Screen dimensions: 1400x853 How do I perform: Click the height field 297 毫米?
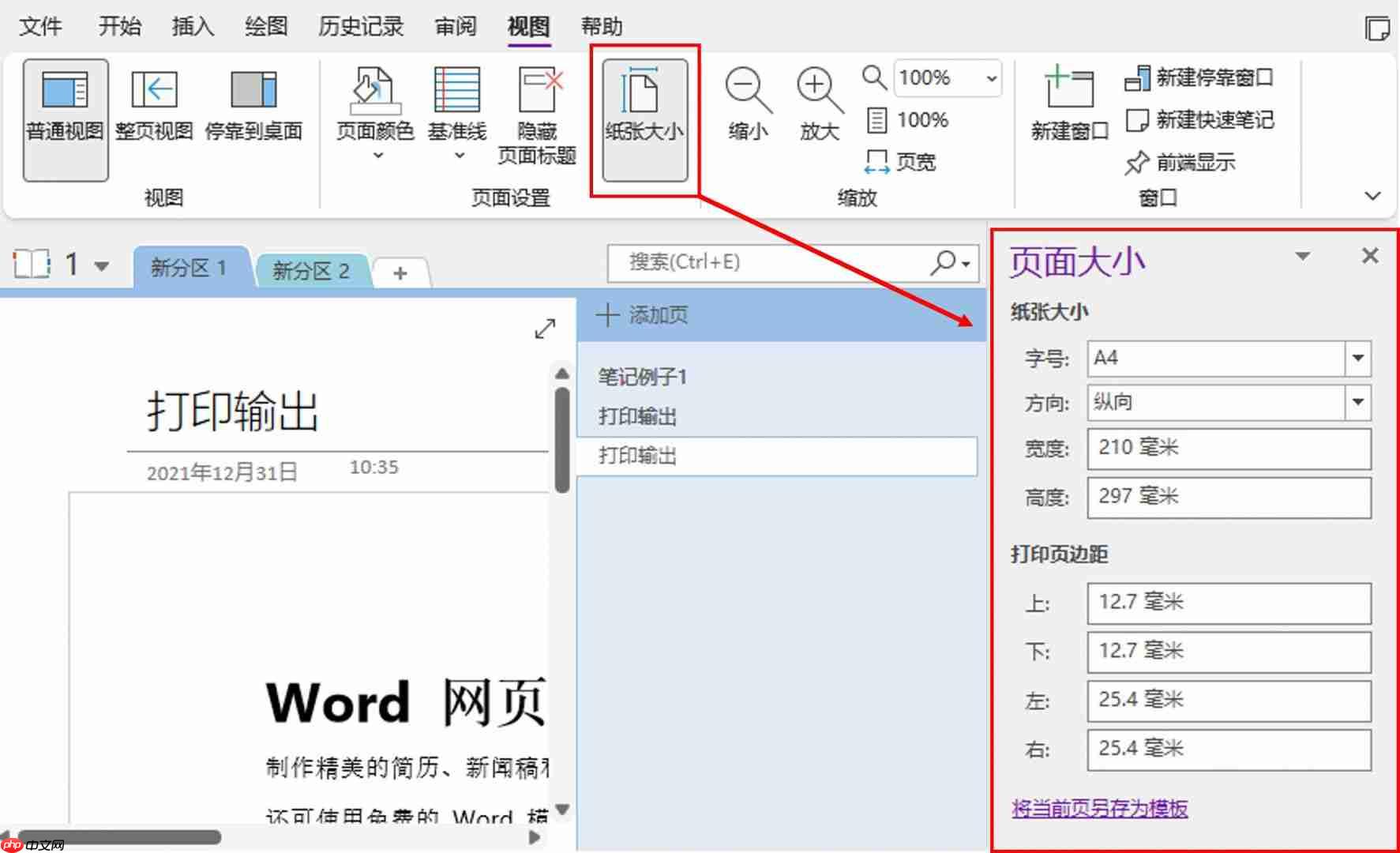click(1229, 498)
